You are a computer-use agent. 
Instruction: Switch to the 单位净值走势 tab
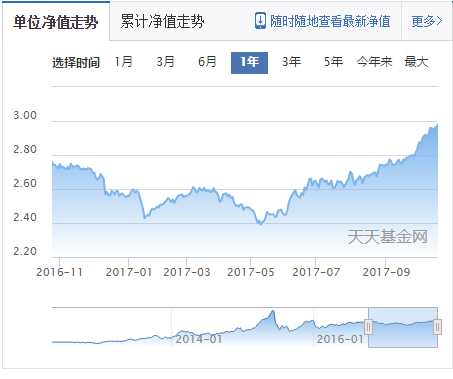tap(56, 22)
